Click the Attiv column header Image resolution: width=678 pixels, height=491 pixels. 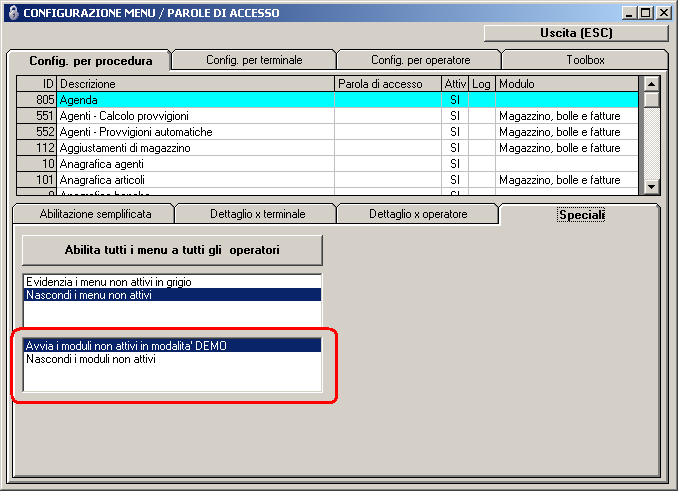[x=455, y=84]
